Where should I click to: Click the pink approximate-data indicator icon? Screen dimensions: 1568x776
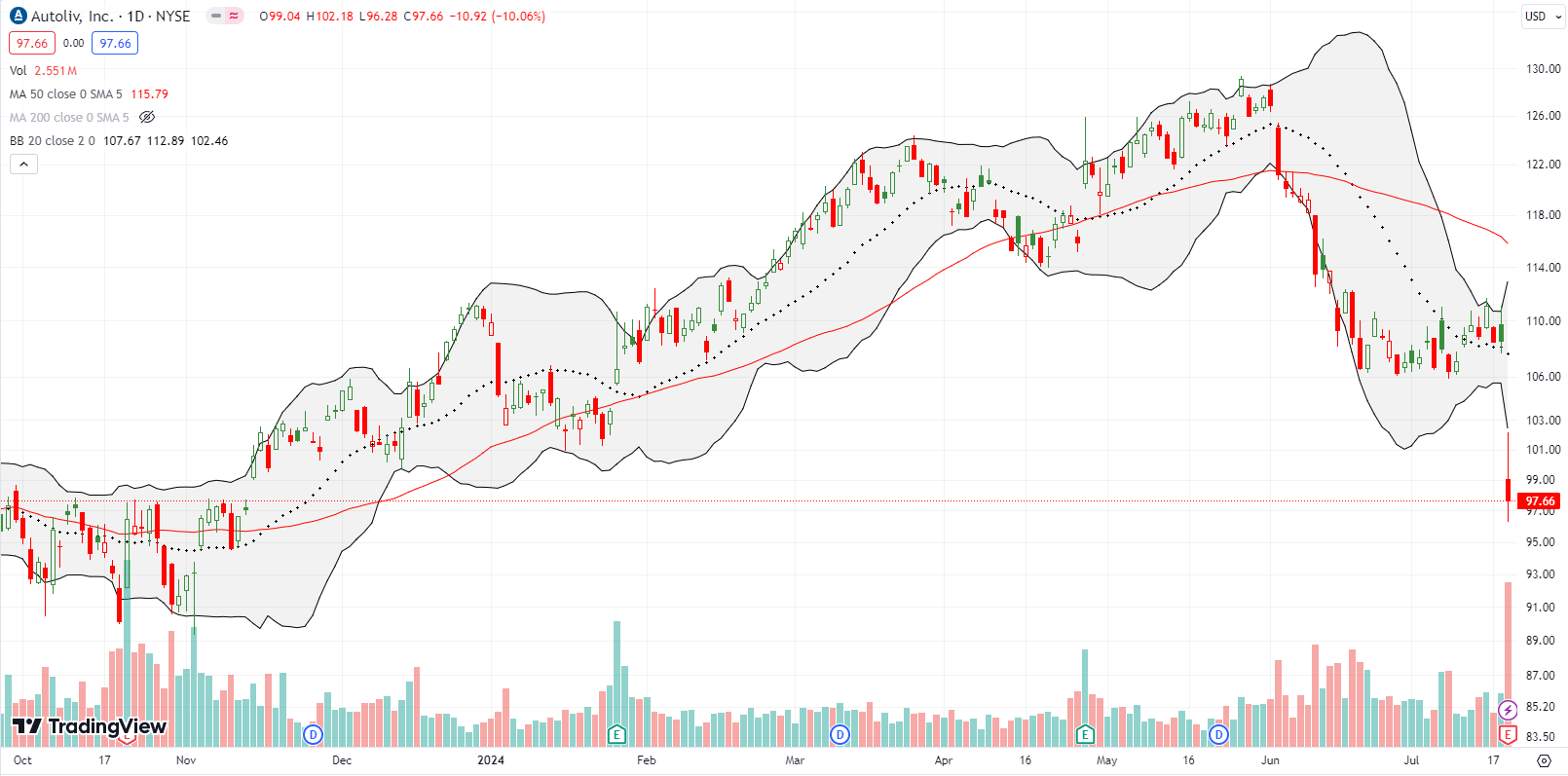(234, 16)
